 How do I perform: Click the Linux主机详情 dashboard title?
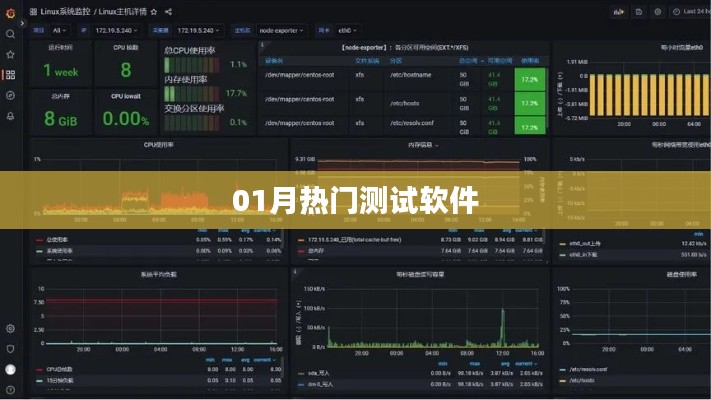[122, 12]
